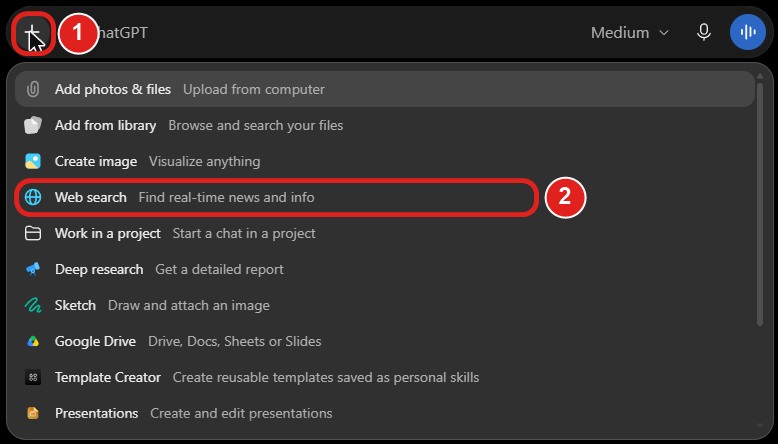Click 'Visualize anything' description

pyautogui.click(x=204, y=161)
